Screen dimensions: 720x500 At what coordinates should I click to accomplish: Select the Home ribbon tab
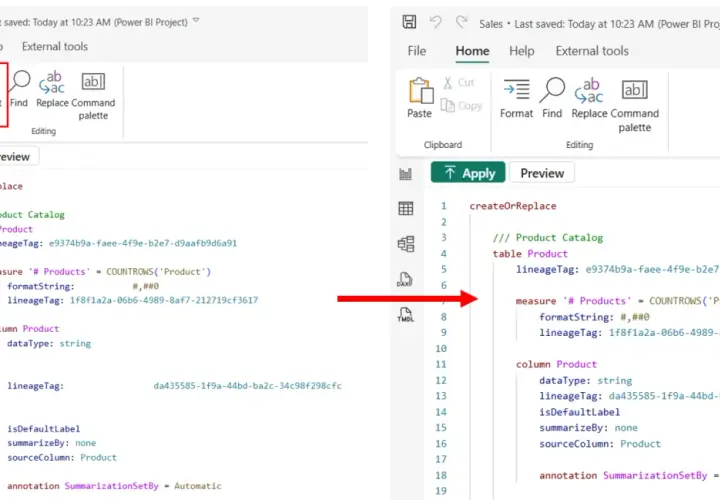click(x=472, y=51)
